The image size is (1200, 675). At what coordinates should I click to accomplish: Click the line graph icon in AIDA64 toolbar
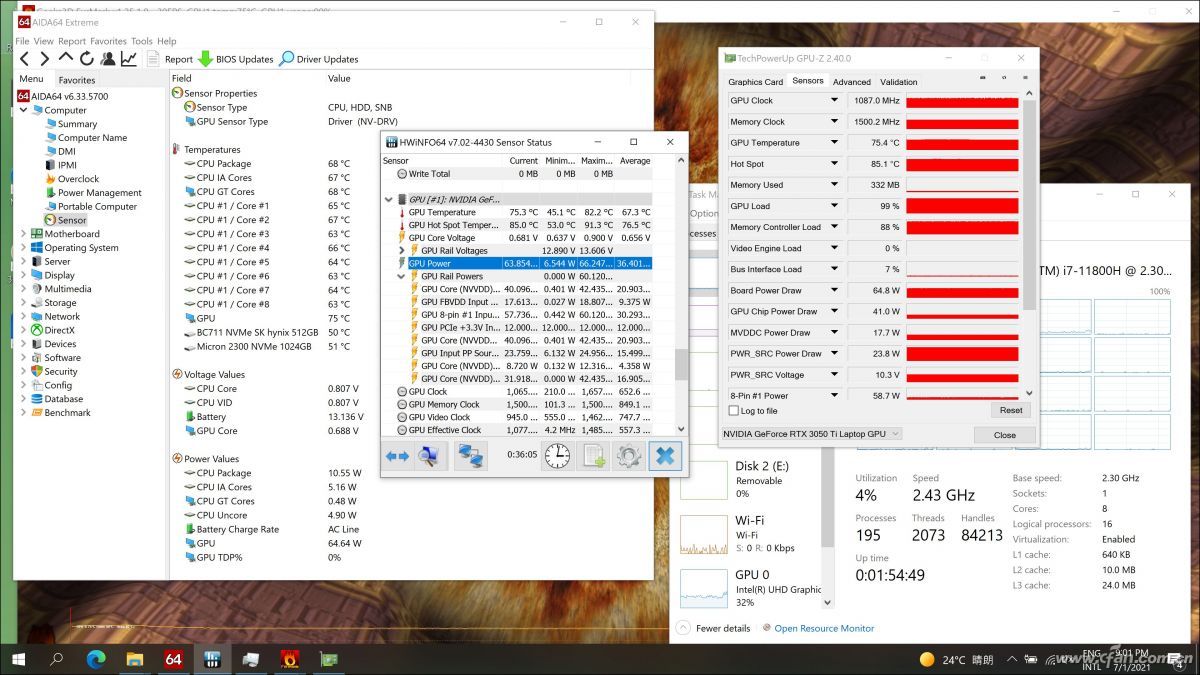coord(129,58)
